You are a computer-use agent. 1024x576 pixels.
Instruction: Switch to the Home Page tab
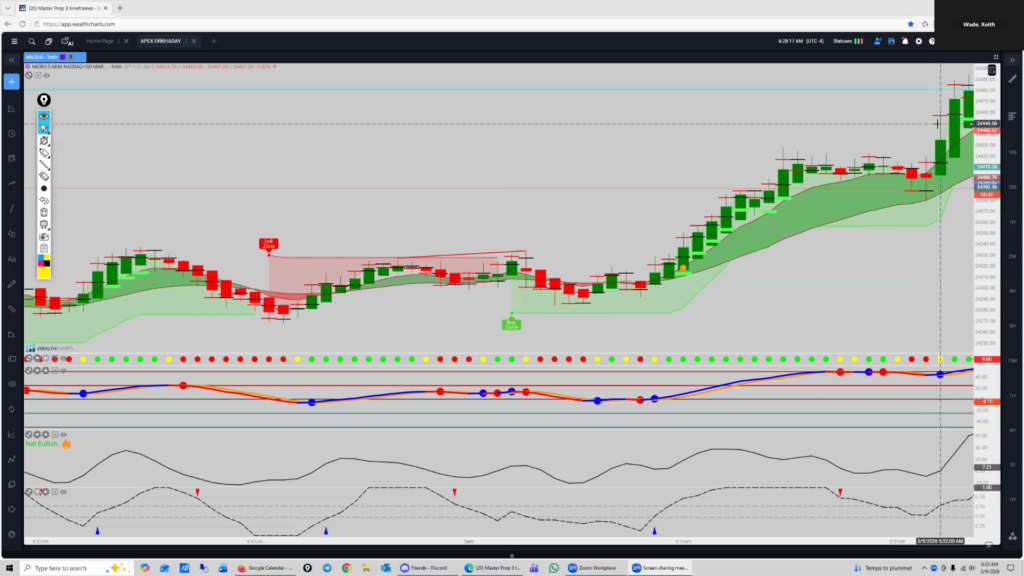[x=100, y=41]
